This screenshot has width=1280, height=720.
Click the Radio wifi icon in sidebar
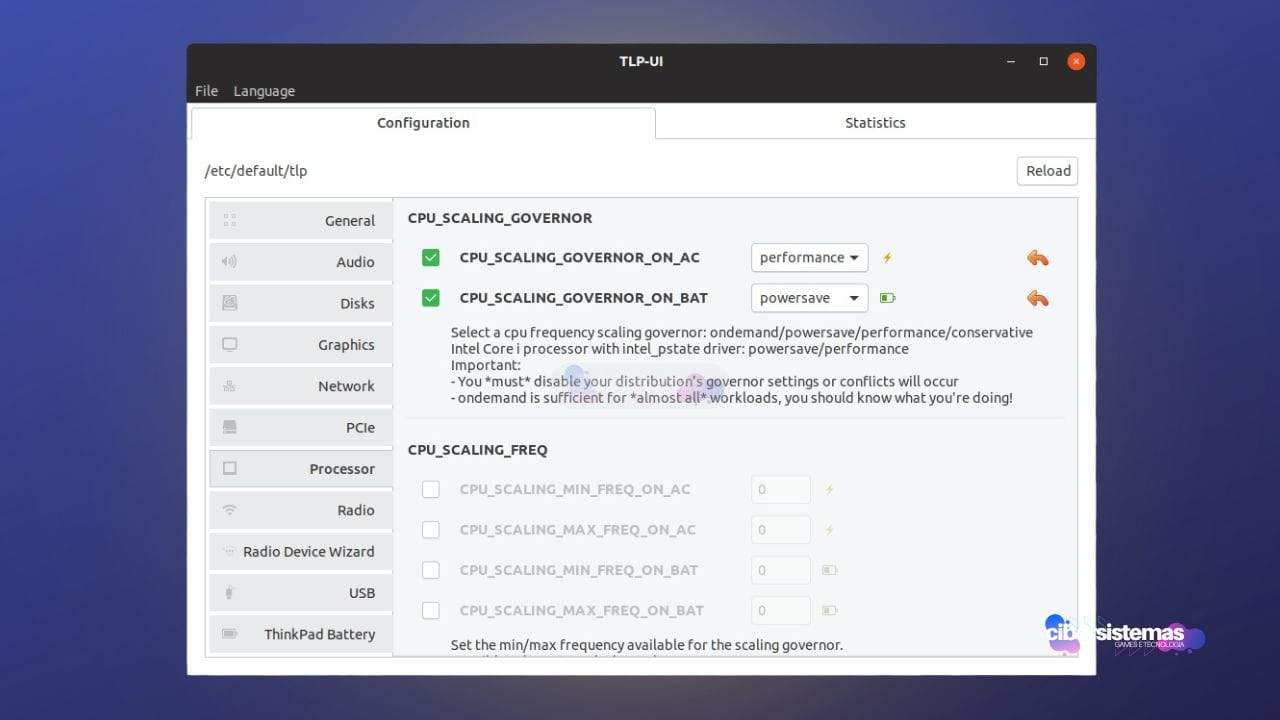230,510
